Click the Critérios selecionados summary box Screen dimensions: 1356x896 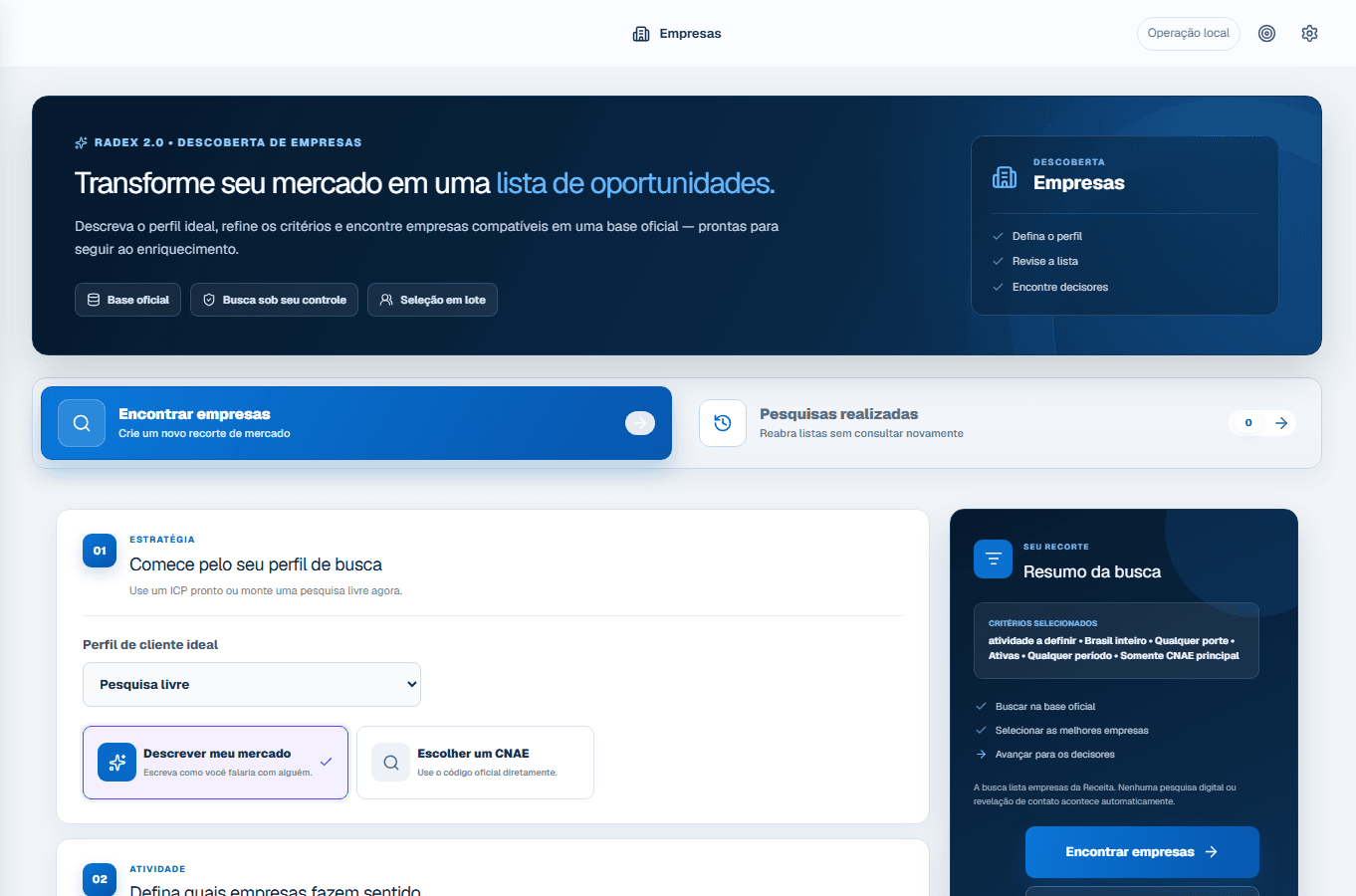click(1116, 640)
